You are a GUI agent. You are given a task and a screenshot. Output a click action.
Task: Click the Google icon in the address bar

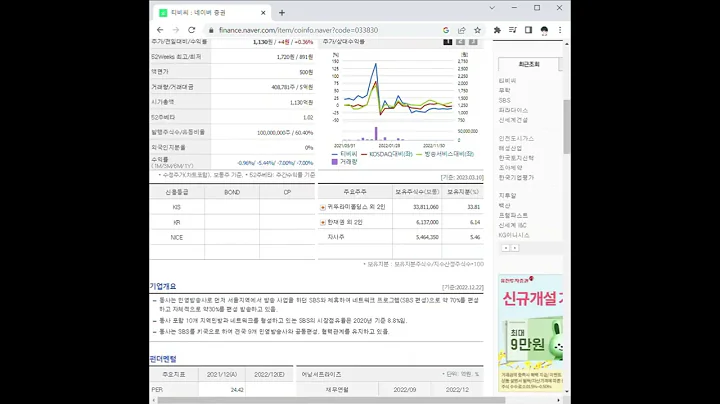tap(445, 30)
